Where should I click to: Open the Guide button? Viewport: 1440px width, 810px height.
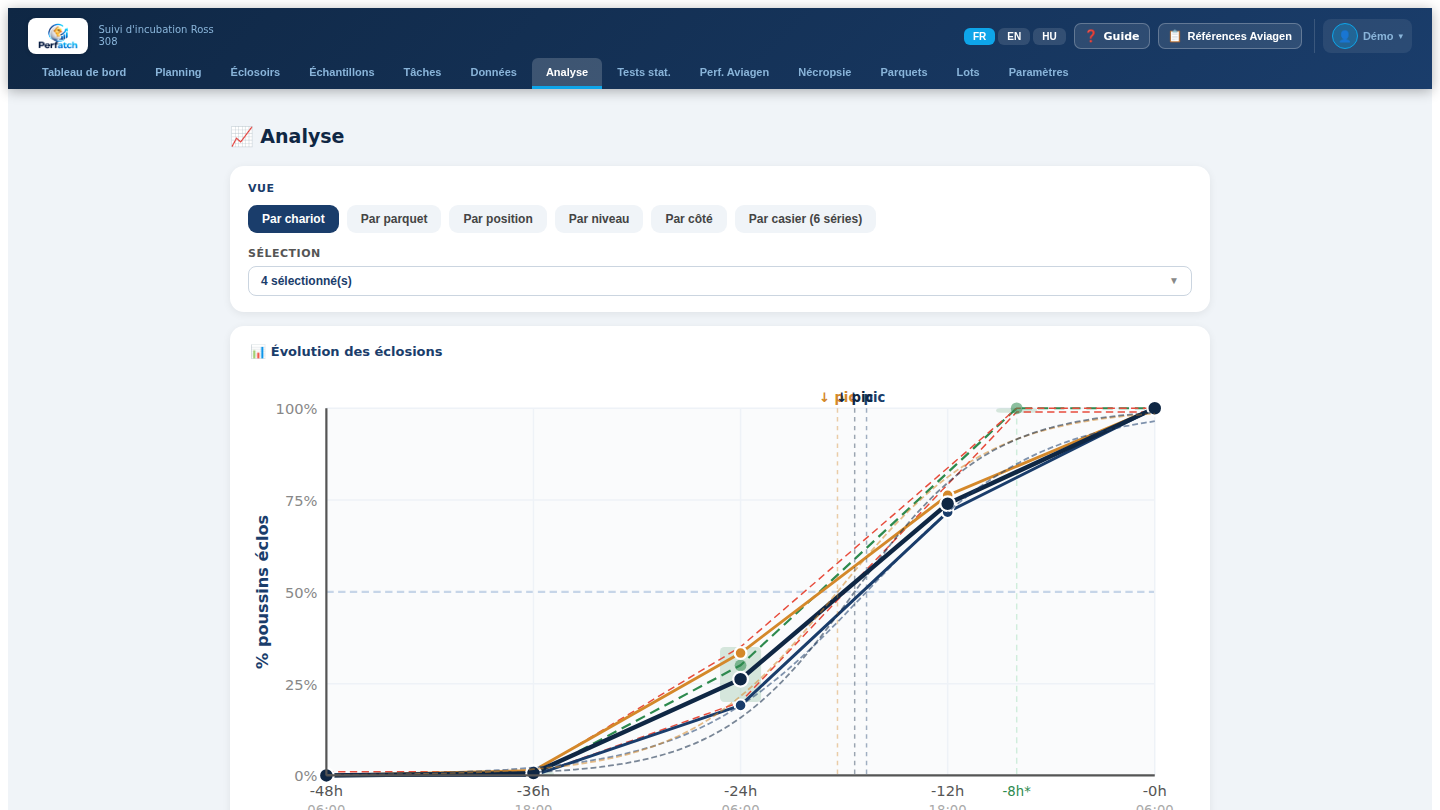pyautogui.click(x=1112, y=36)
